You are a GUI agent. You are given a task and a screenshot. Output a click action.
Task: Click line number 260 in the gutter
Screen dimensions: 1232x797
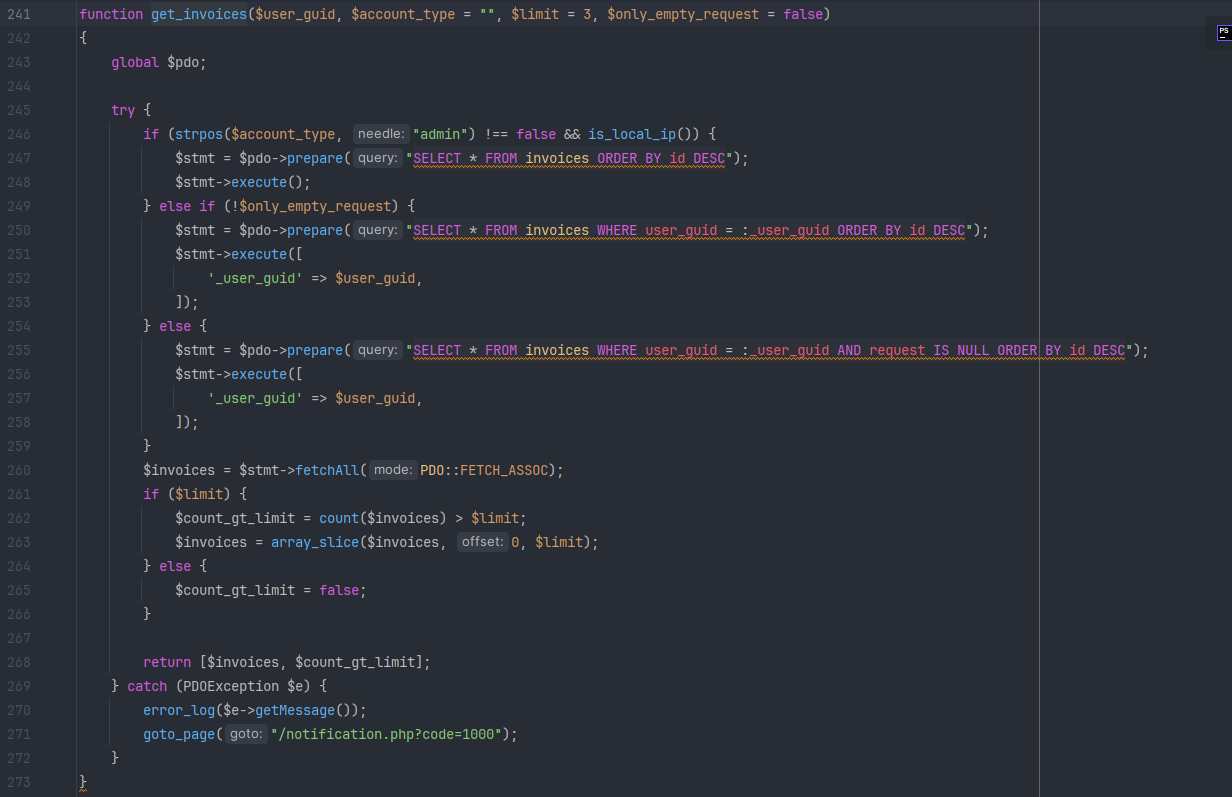[x=18, y=470]
